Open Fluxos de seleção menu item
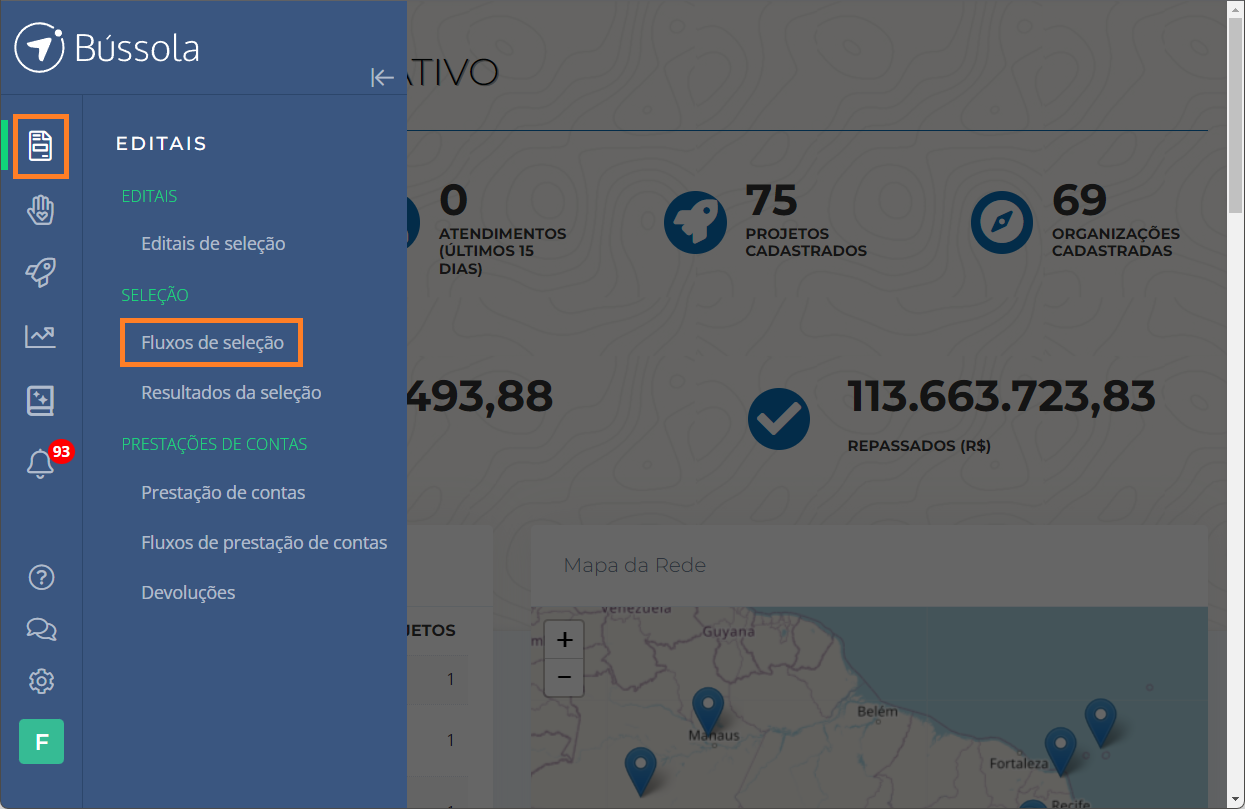 pyautogui.click(x=212, y=343)
